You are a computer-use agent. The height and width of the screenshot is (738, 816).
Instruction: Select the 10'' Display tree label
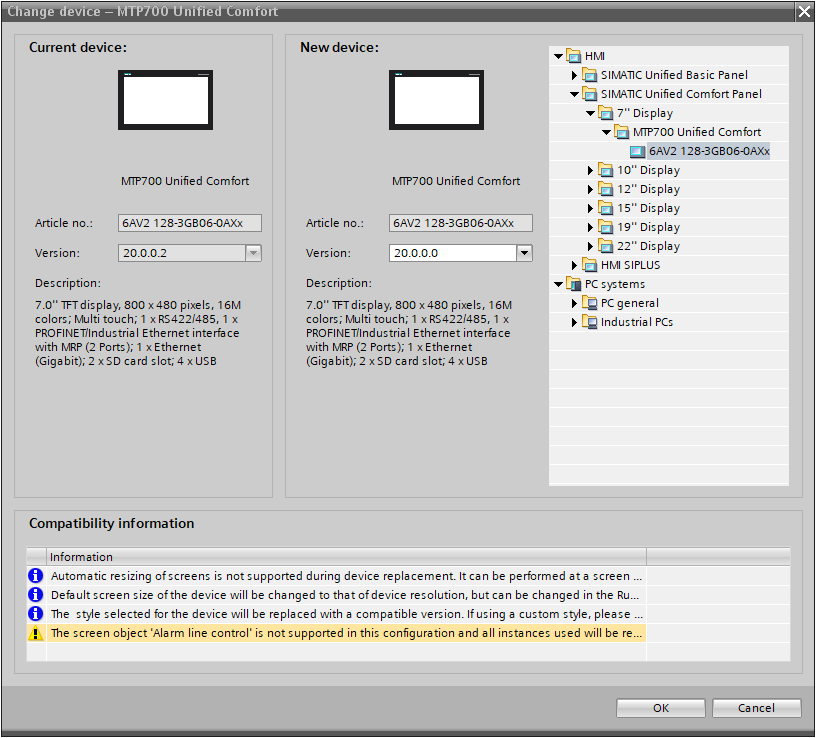648,170
